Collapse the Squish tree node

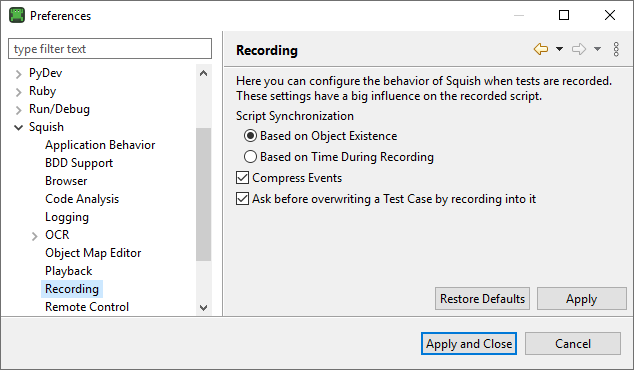[18, 128]
